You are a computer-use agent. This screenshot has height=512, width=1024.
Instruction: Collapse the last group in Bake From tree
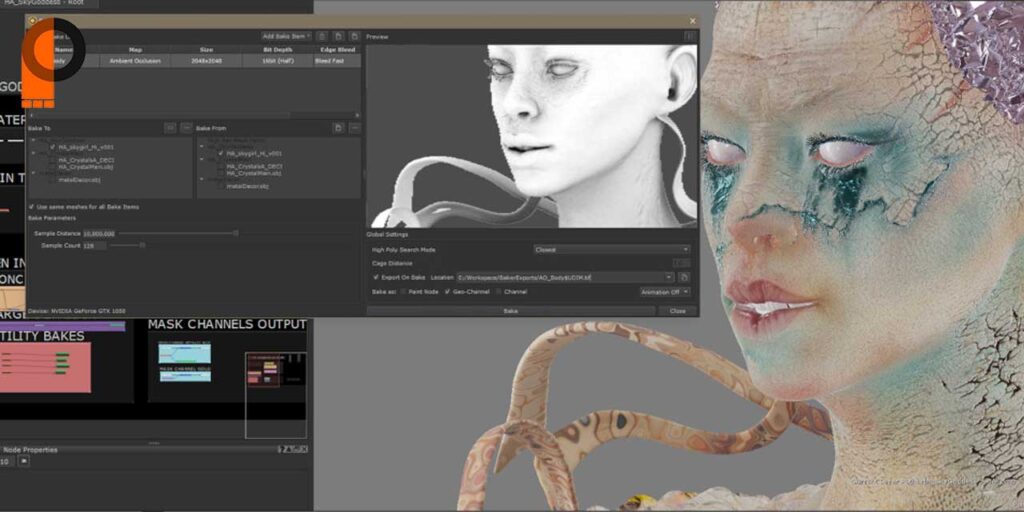(x=202, y=180)
